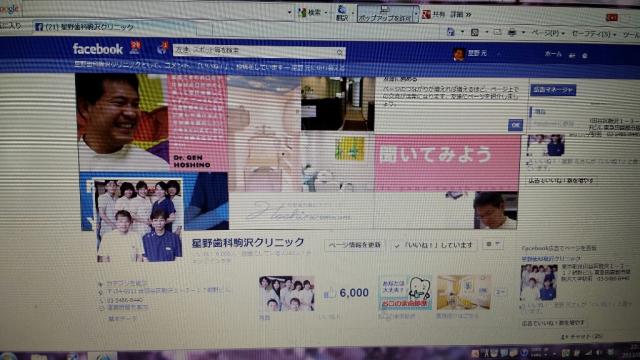Expand the セーフティ(S) dropdown menu

[594, 34]
